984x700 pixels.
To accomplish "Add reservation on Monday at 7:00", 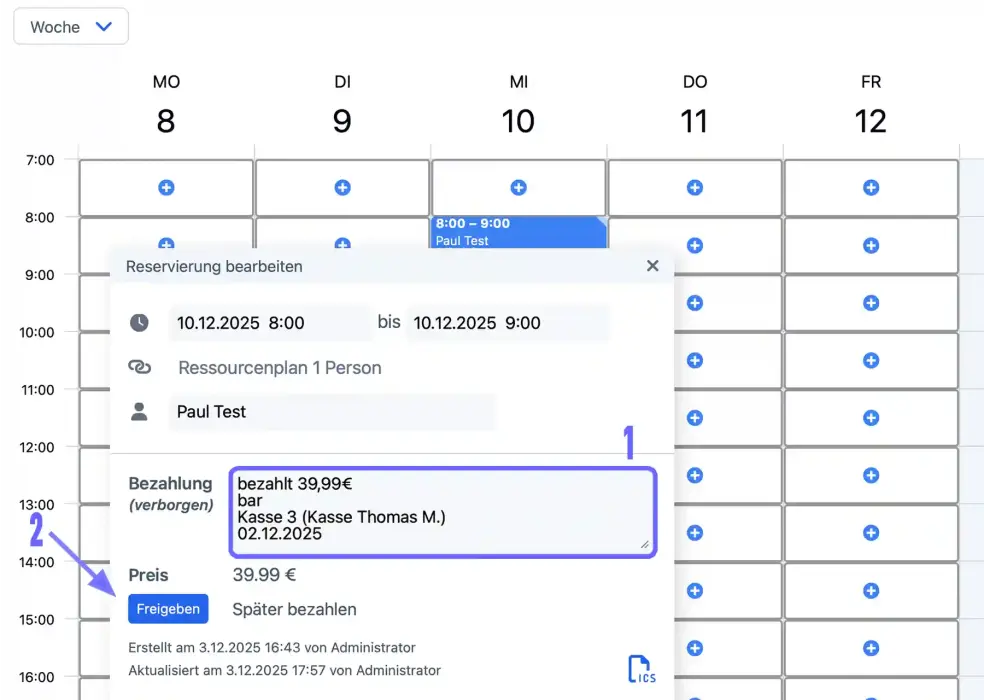I will coord(166,187).
